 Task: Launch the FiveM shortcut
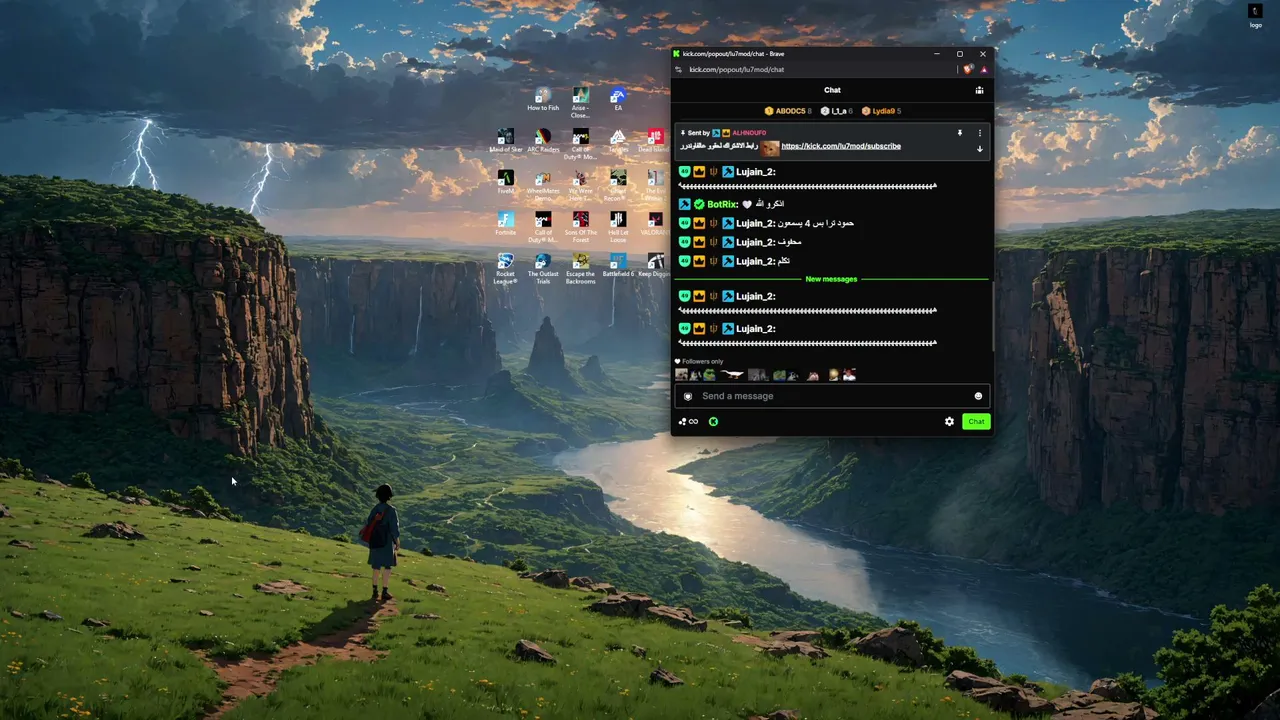pos(506,182)
